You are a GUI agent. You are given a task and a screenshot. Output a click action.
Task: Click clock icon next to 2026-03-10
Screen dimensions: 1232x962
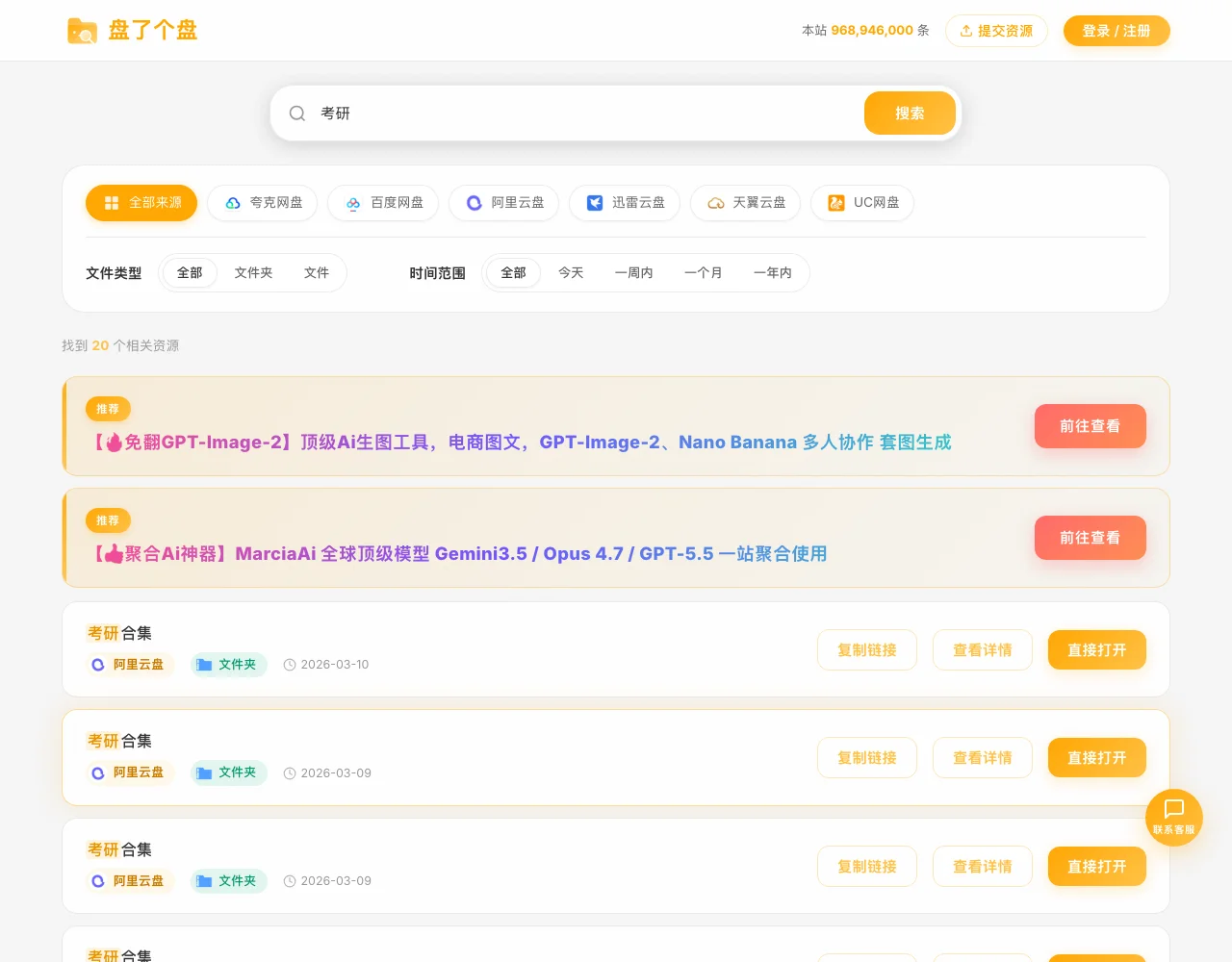290,665
